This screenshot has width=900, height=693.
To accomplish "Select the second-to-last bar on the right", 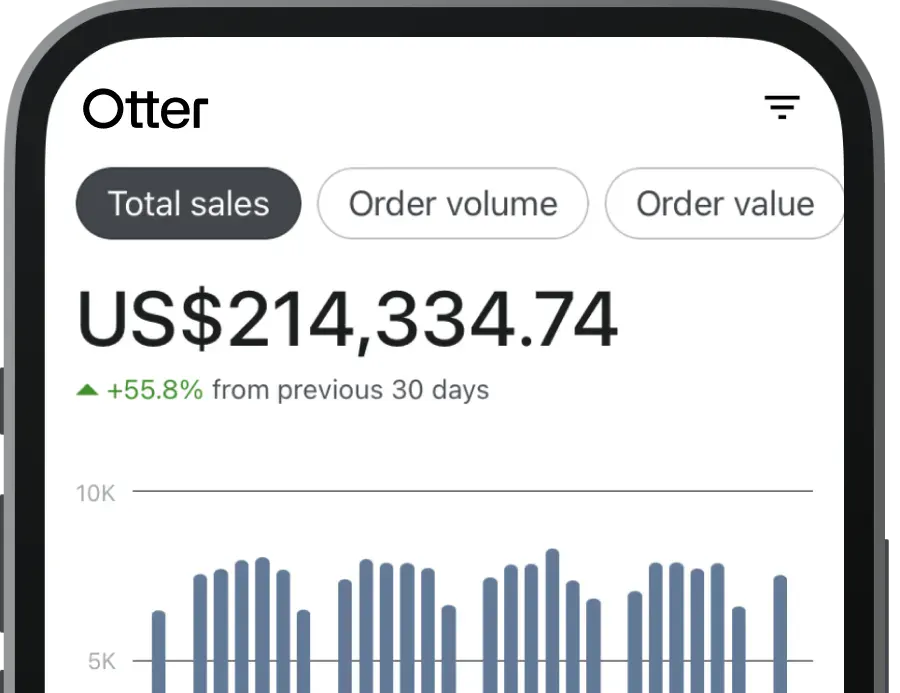I will [x=738, y=648].
